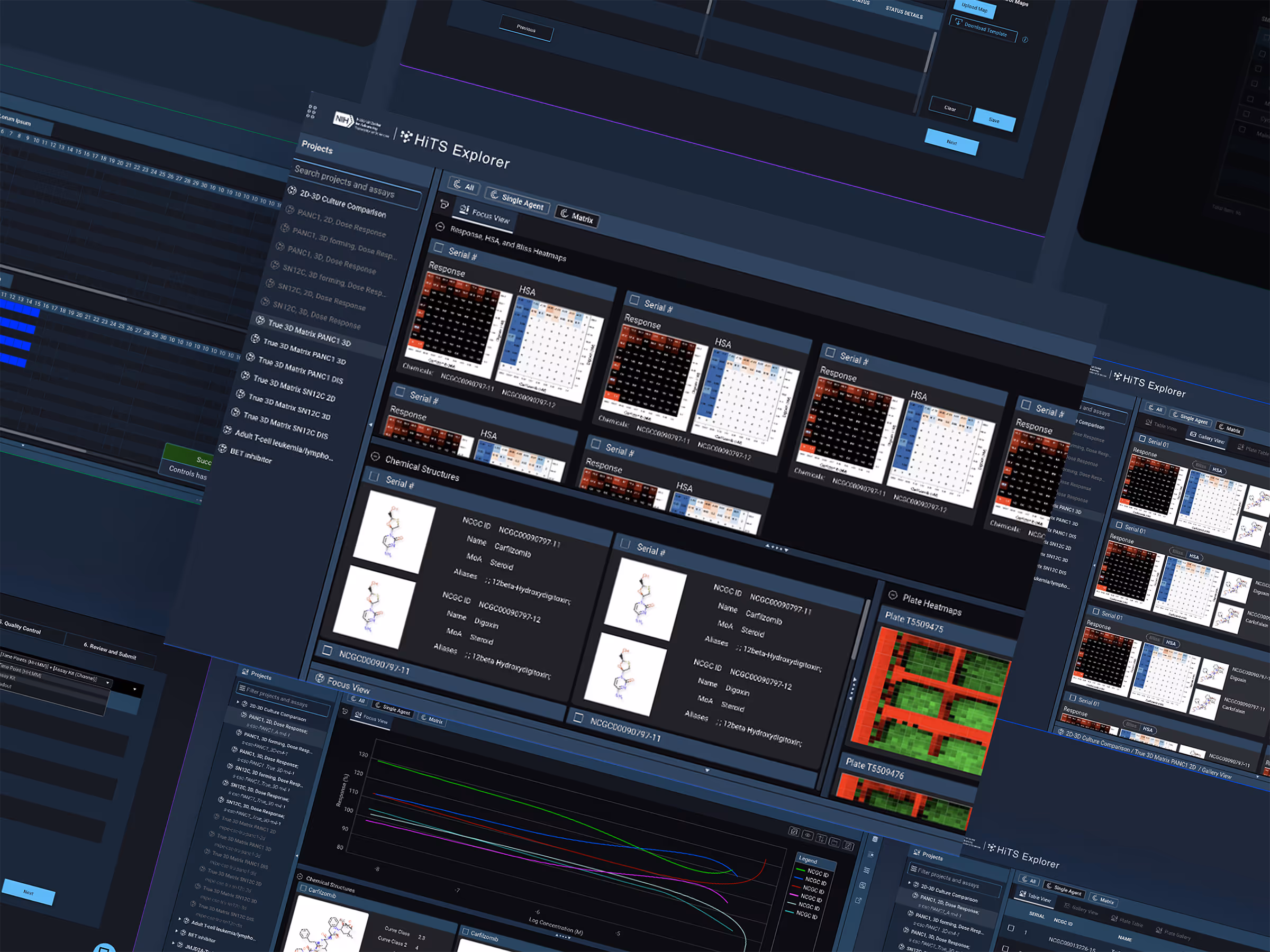1270x952 pixels.
Task: Click the Next button below Save
Action: pyautogui.click(x=951, y=142)
